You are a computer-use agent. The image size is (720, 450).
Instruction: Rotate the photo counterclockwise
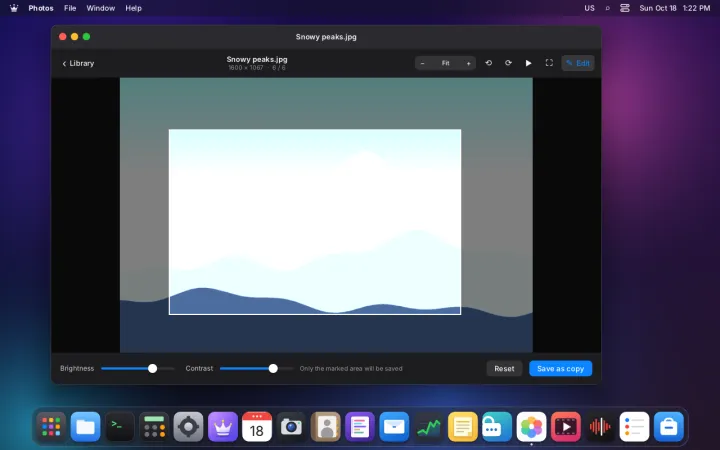click(x=489, y=63)
